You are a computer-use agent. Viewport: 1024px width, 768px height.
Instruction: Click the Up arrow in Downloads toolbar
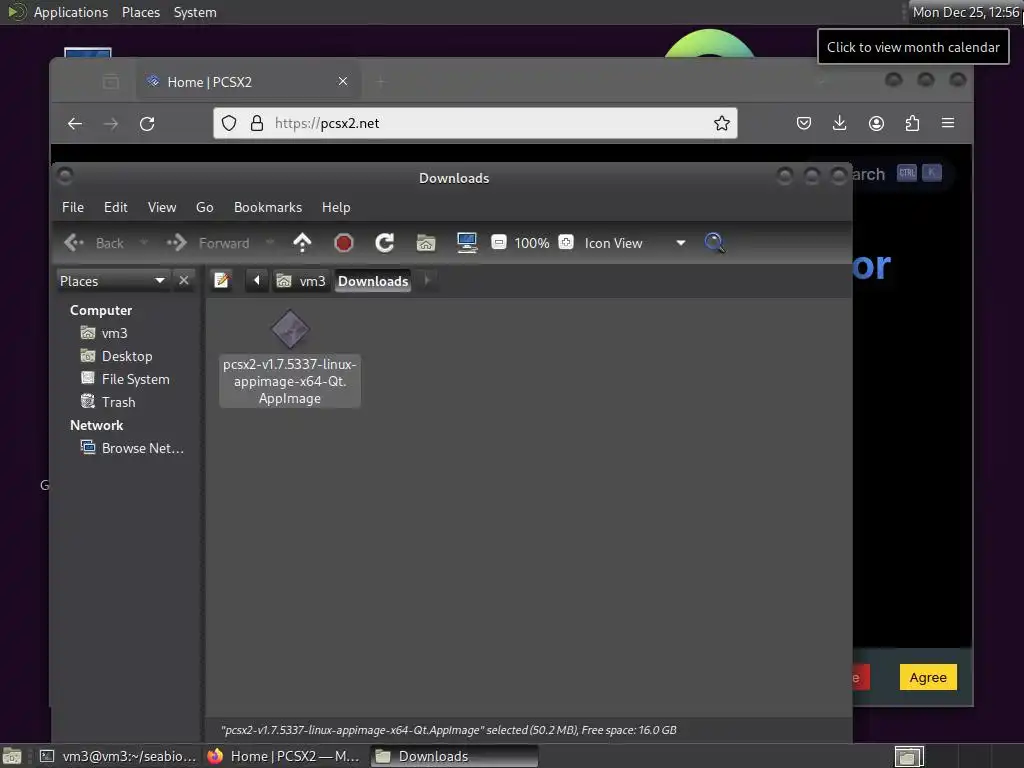pos(302,243)
